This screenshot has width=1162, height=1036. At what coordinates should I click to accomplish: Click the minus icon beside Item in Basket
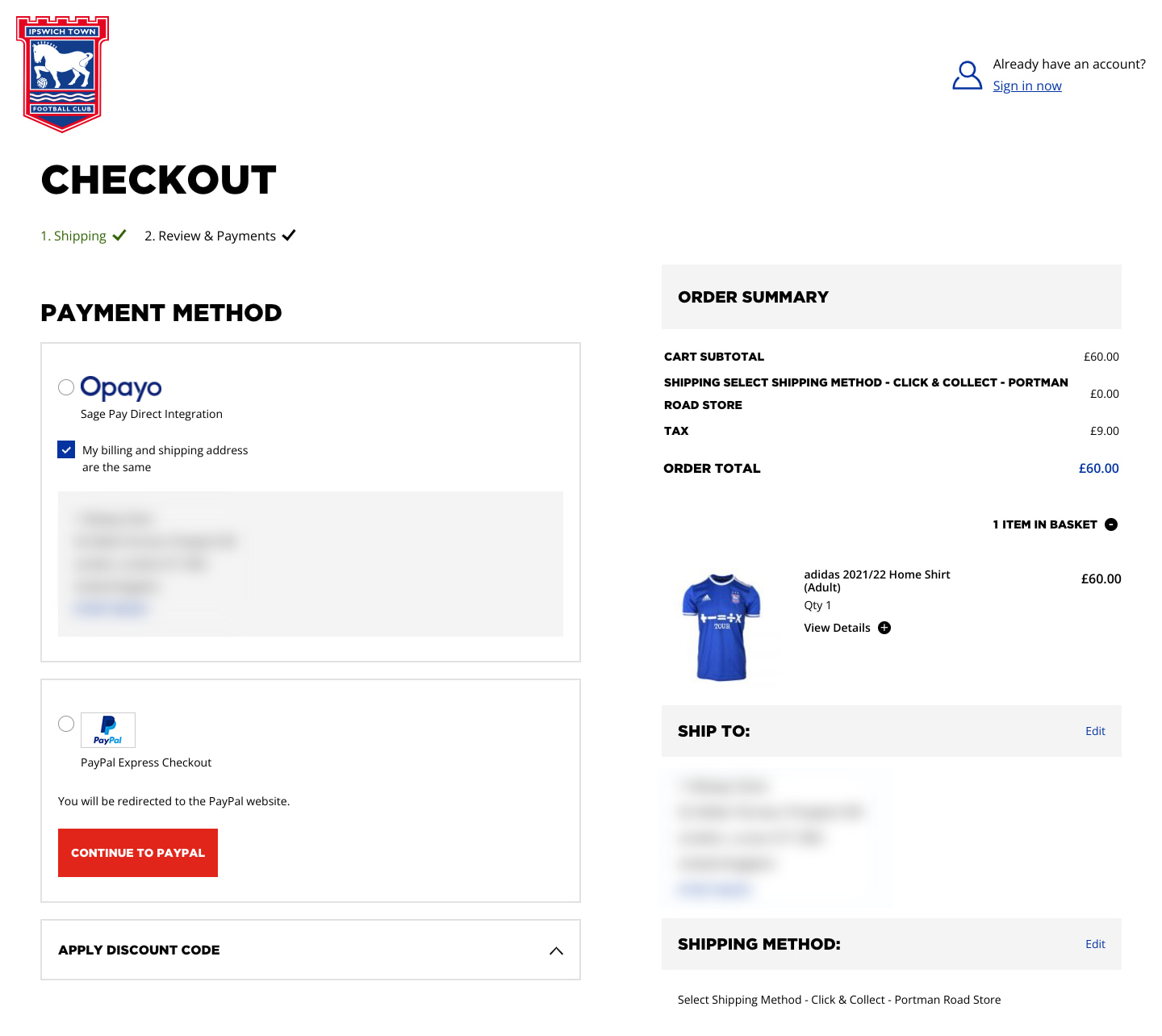point(1111,524)
